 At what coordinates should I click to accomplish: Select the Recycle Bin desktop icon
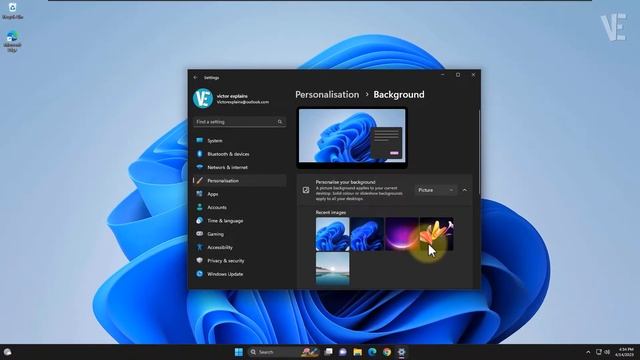coord(12,11)
